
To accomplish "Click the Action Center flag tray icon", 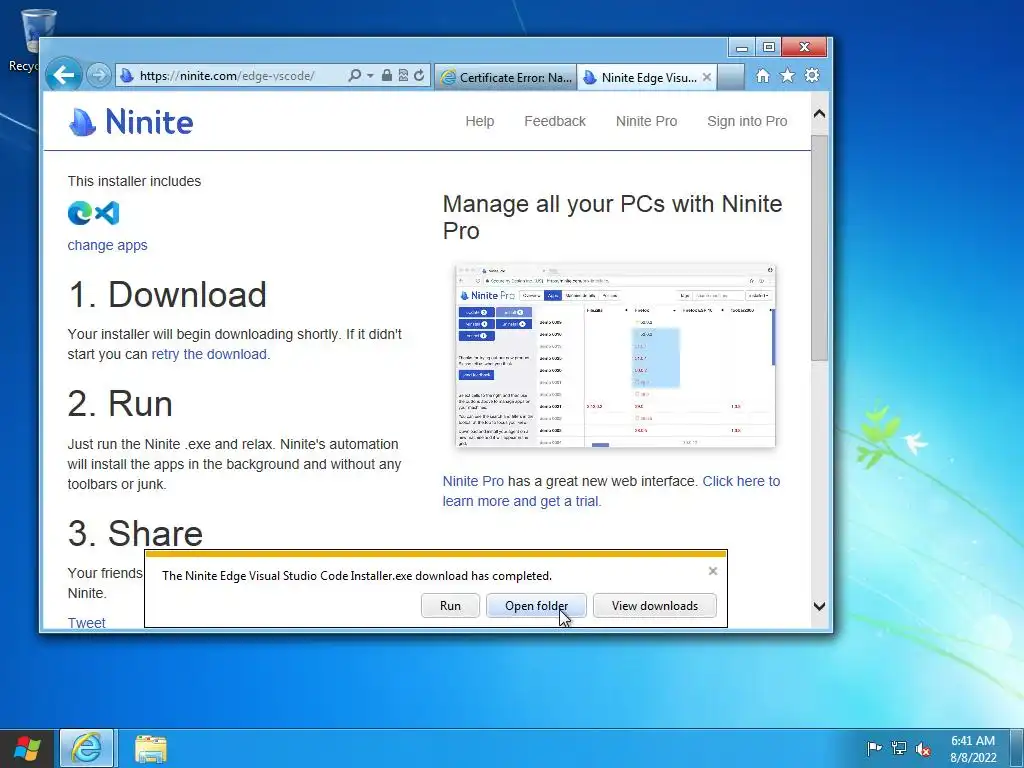I will coord(873,748).
